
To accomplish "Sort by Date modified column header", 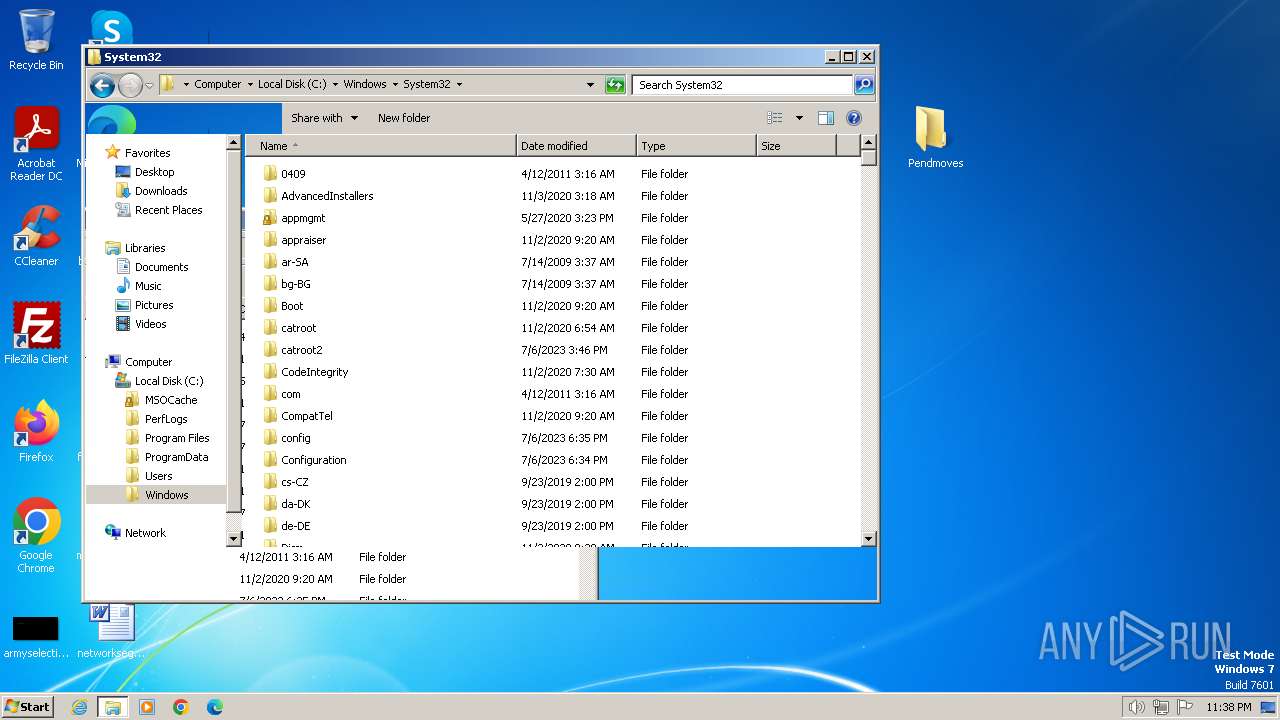I will point(576,146).
